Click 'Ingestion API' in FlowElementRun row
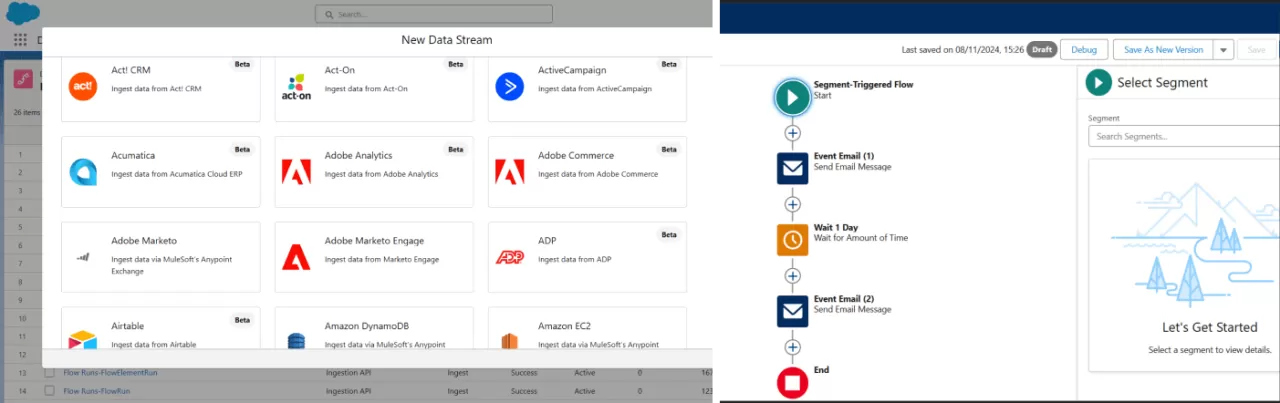Viewport: 1280px width, 403px height. 348,372
